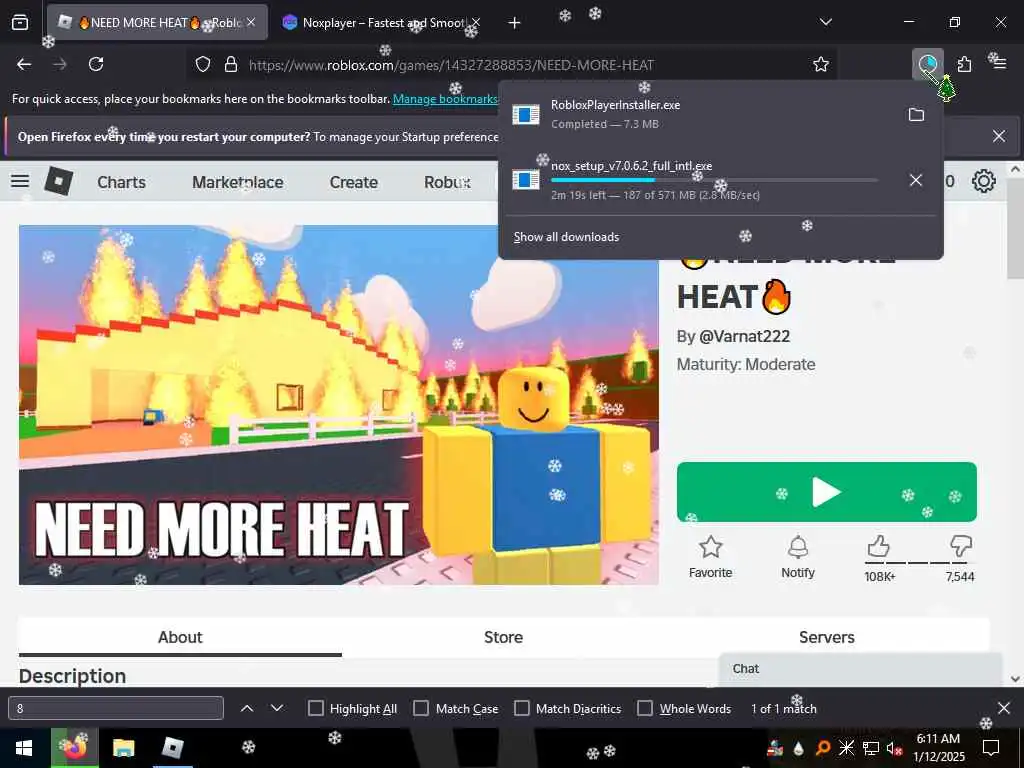Select the Servers tab
Image resolution: width=1024 pixels, height=768 pixels.
coord(827,637)
